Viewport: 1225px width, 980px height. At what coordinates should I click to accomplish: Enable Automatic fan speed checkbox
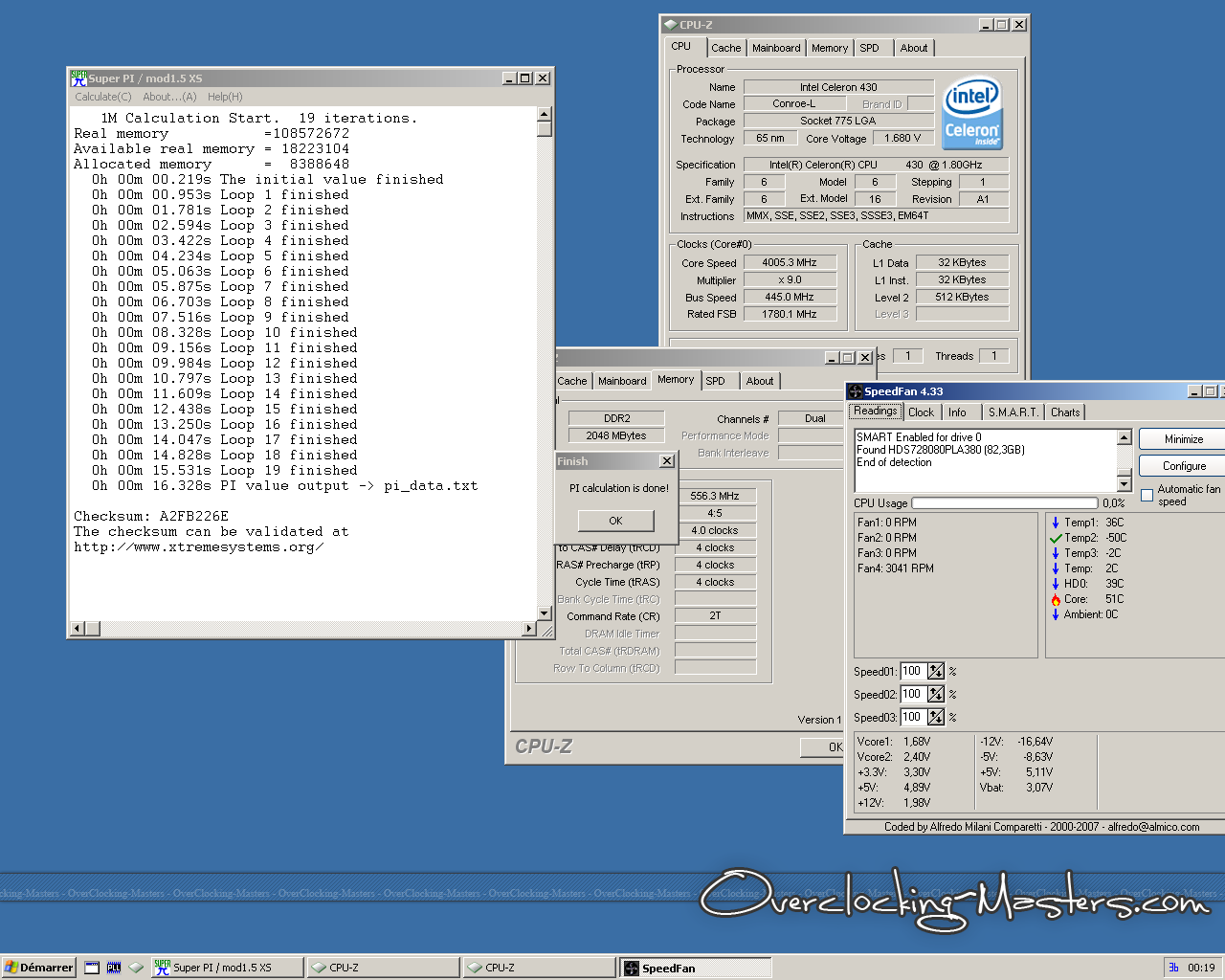(1147, 495)
